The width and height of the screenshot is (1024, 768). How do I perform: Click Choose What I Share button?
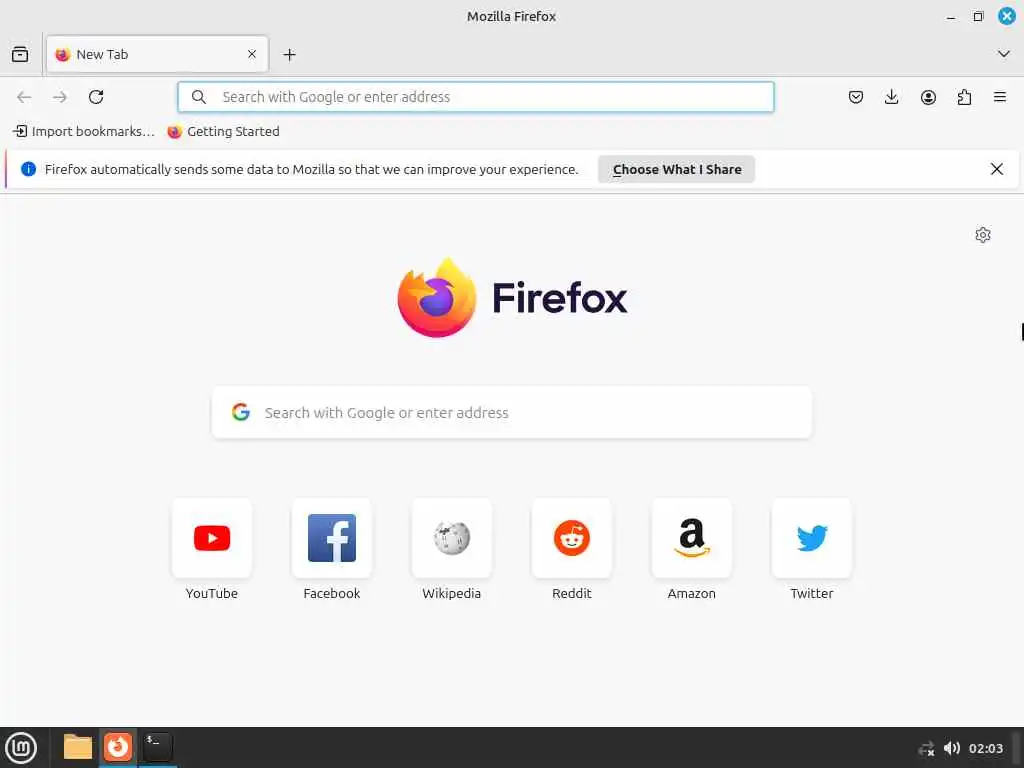tap(677, 169)
